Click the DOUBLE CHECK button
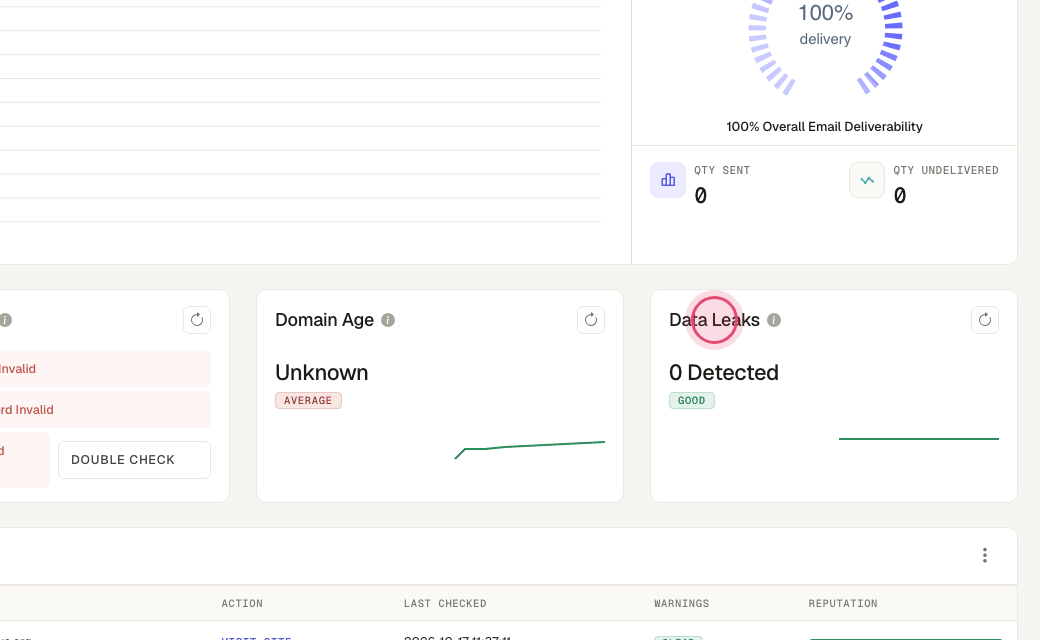Image resolution: width=1040 pixels, height=640 pixels. coord(135,460)
